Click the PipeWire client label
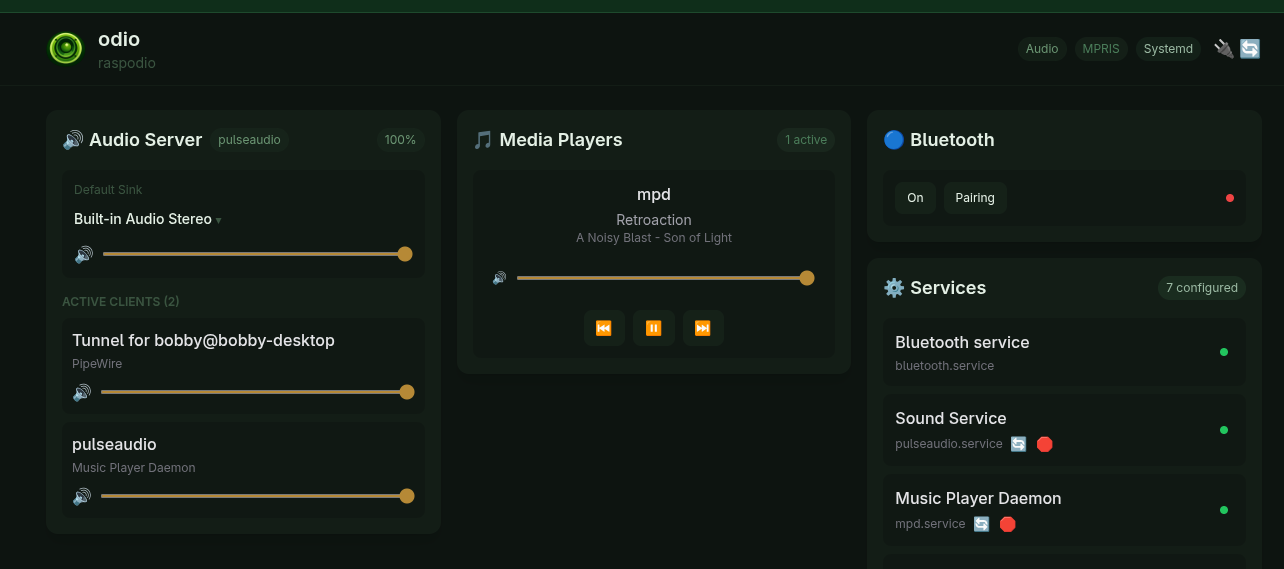 97,364
